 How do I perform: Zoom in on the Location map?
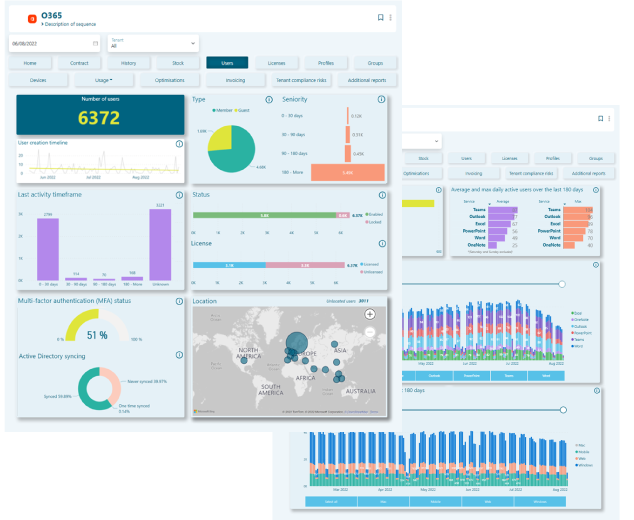pos(370,314)
